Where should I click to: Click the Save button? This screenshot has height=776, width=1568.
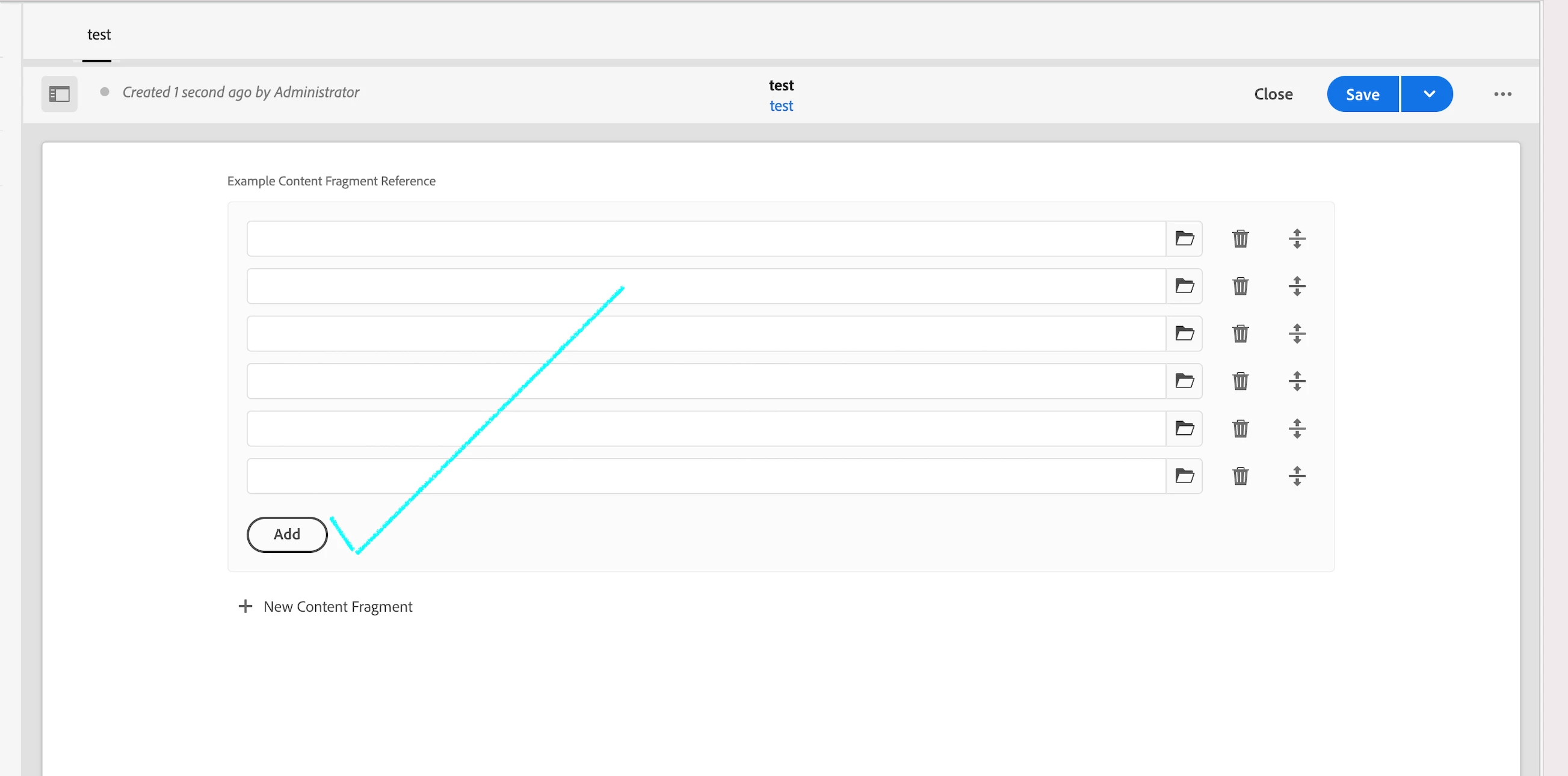coord(1362,94)
